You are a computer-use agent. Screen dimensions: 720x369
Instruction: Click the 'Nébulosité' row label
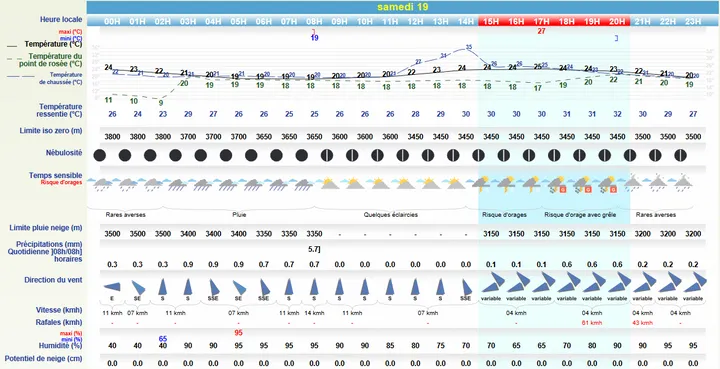coord(64,153)
